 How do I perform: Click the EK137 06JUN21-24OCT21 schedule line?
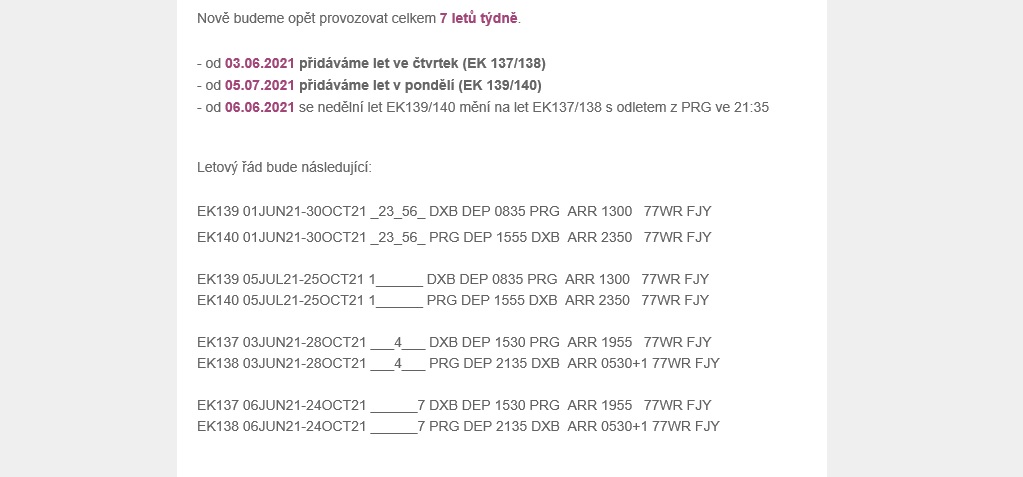pos(454,405)
